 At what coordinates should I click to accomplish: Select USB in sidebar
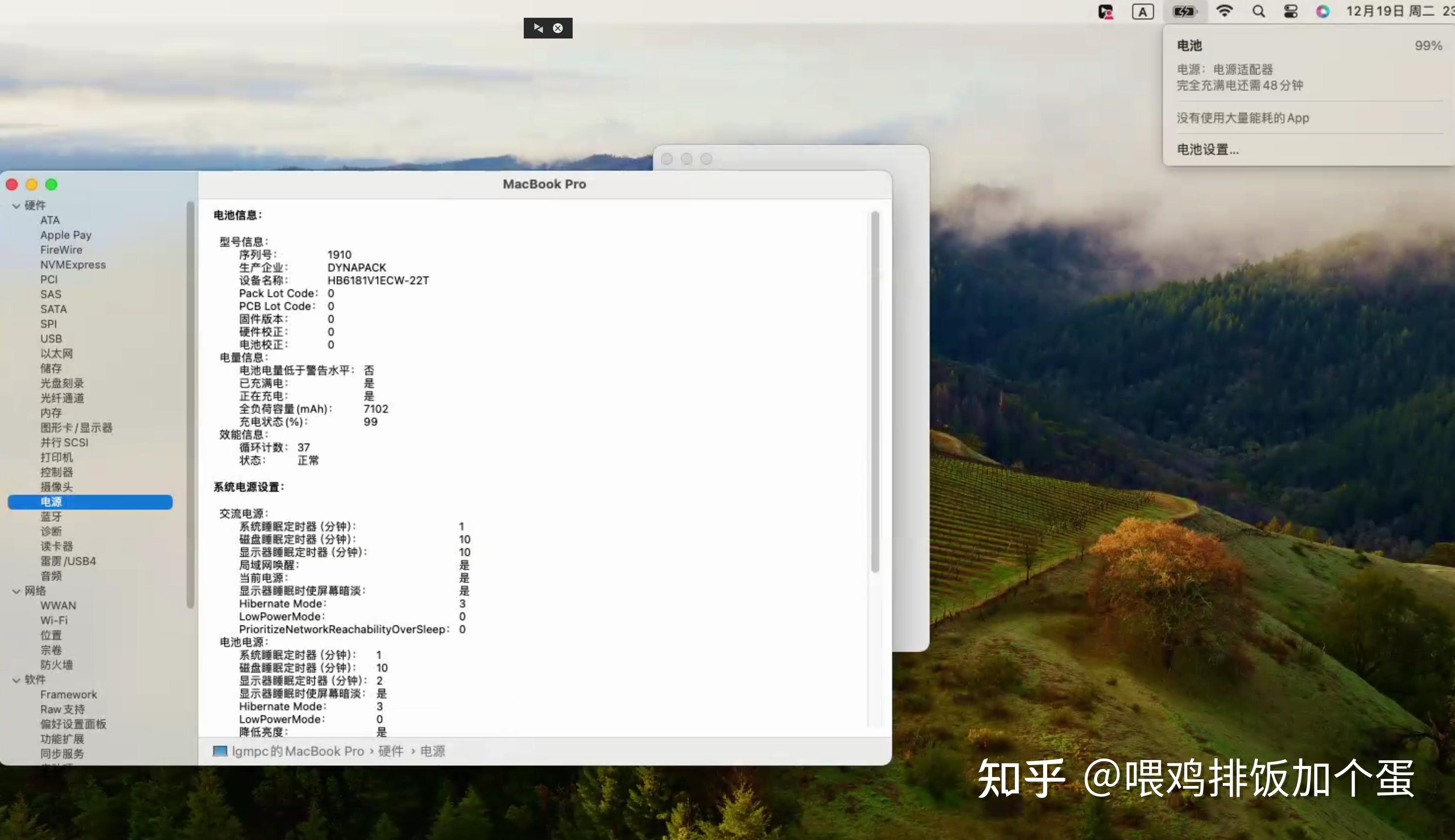click(x=51, y=339)
